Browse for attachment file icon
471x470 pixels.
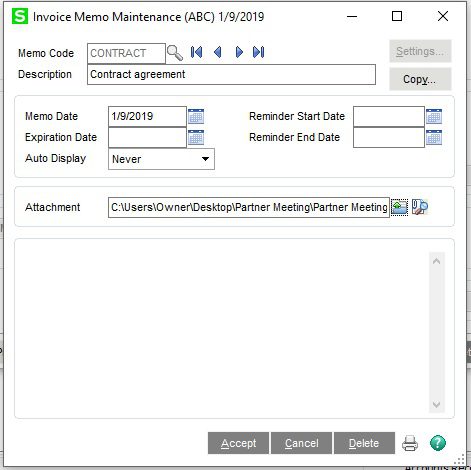399,207
